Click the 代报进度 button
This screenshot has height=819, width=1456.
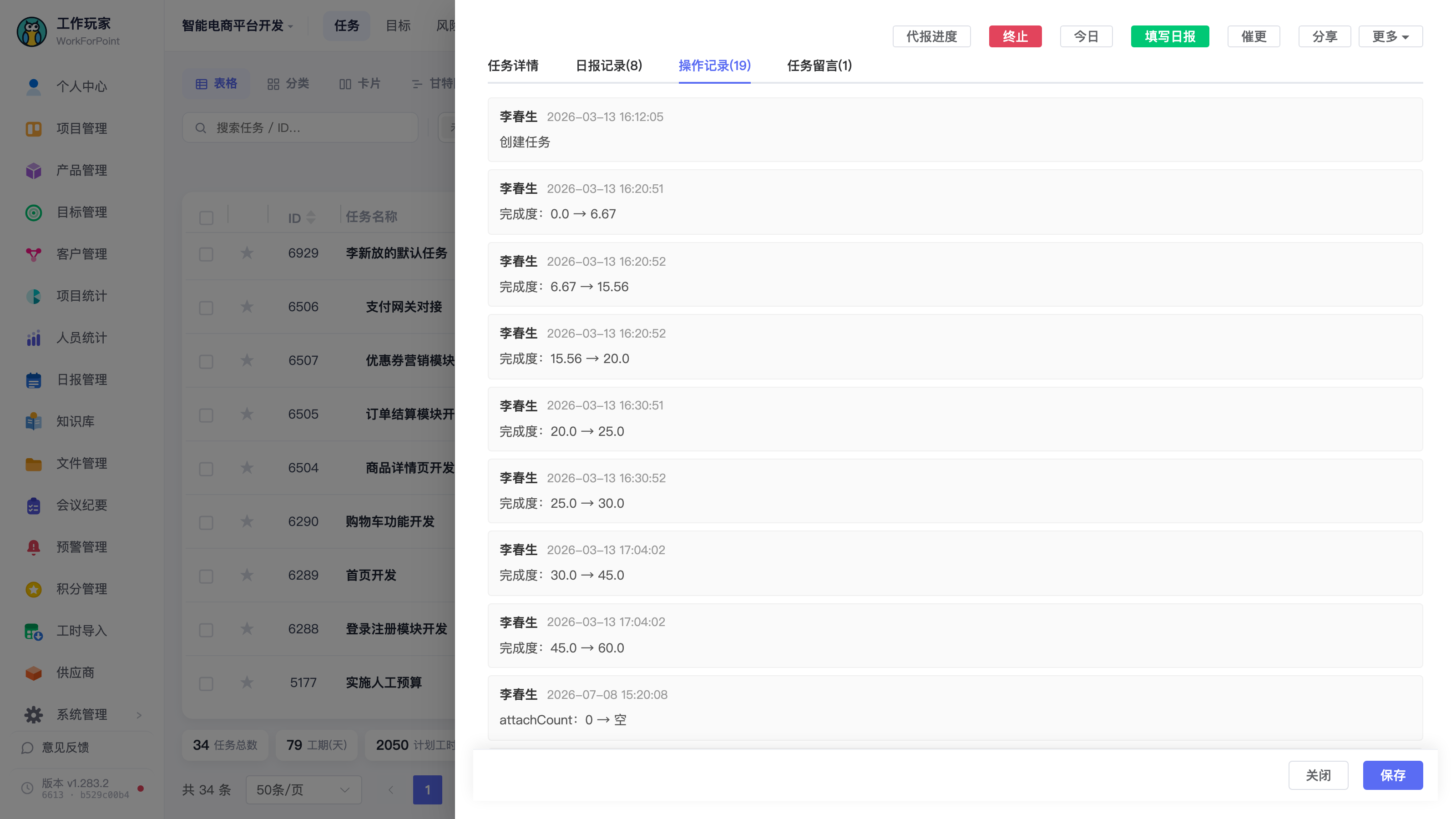pos(931,37)
